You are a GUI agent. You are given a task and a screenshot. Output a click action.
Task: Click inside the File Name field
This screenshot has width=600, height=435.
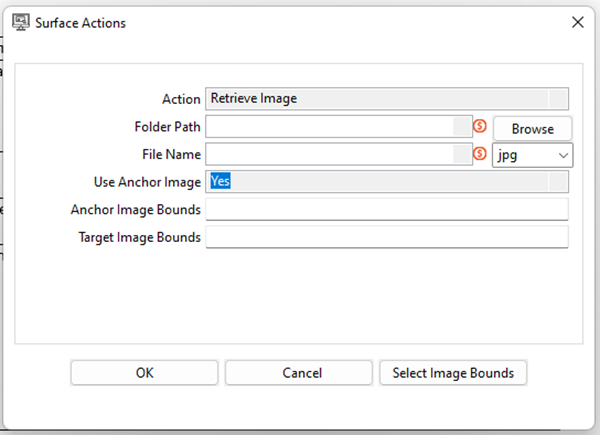click(330, 154)
